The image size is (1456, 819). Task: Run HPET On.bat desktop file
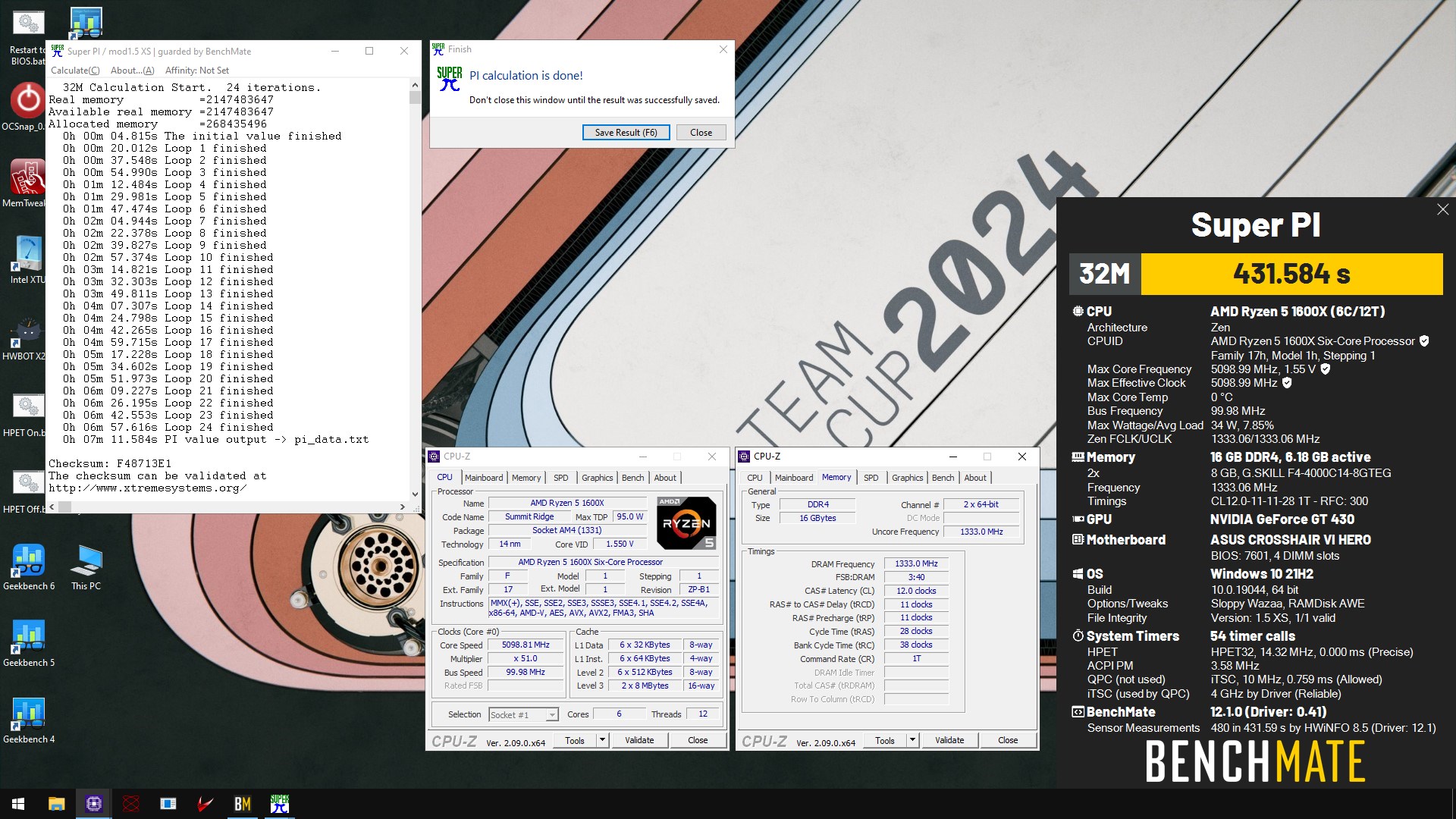point(25,415)
